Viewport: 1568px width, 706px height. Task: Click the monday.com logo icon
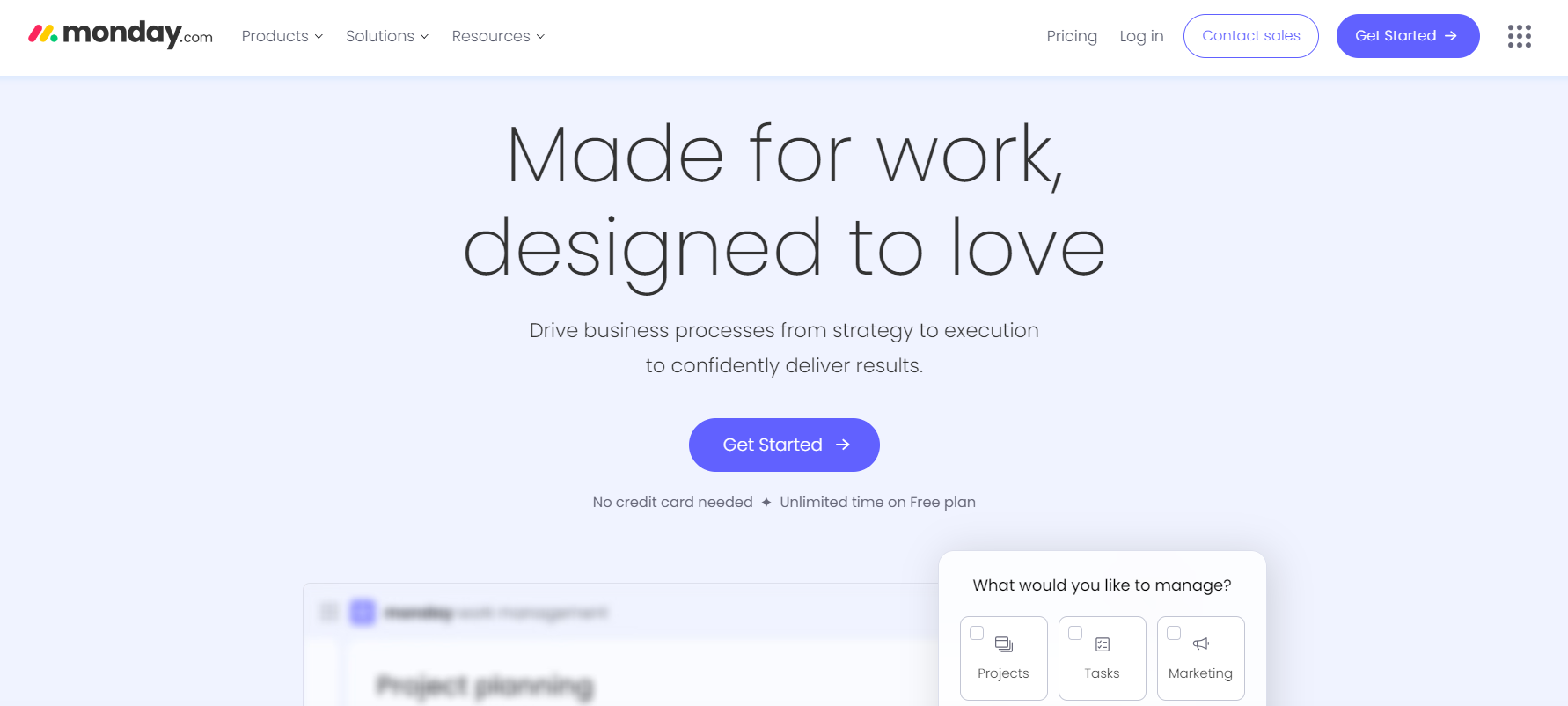[42, 34]
